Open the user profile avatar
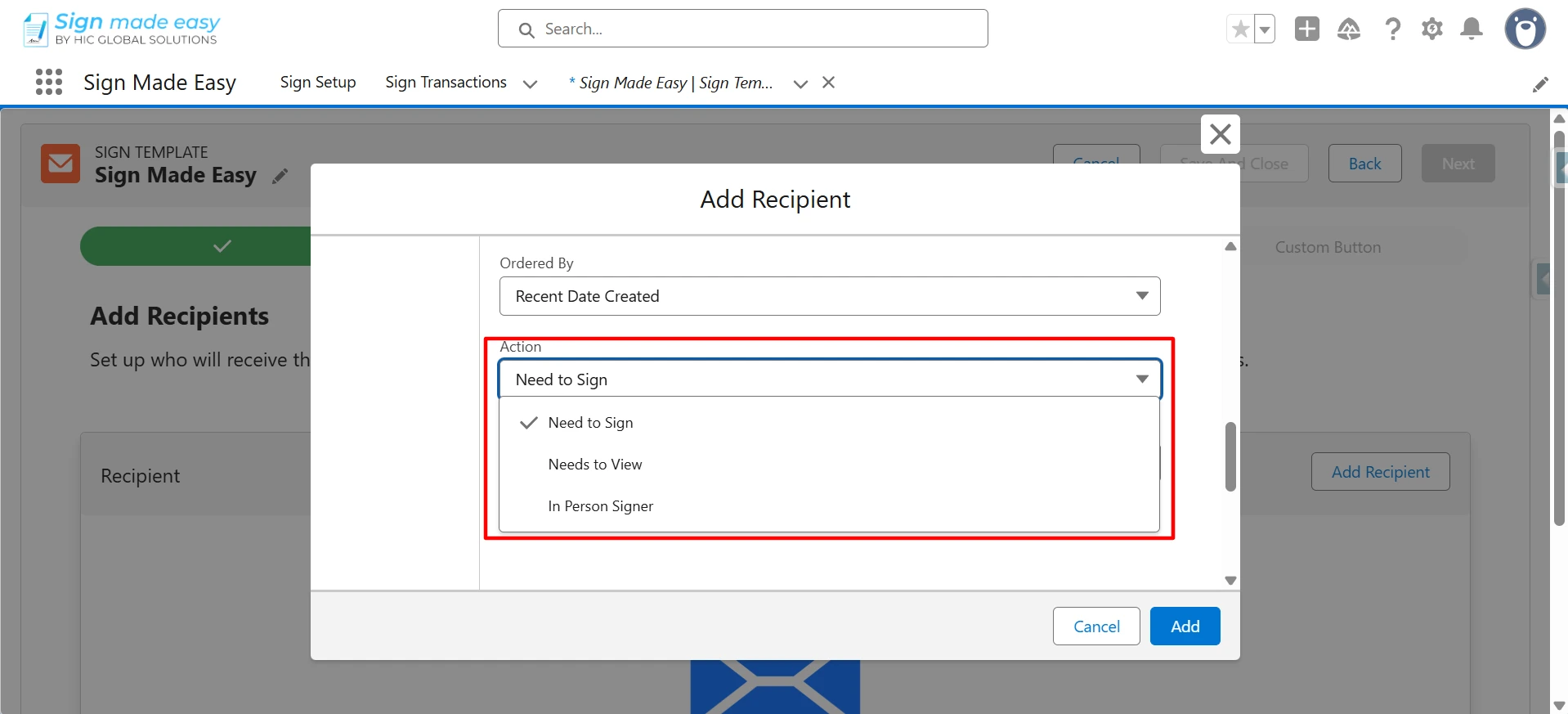 (1525, 29)
